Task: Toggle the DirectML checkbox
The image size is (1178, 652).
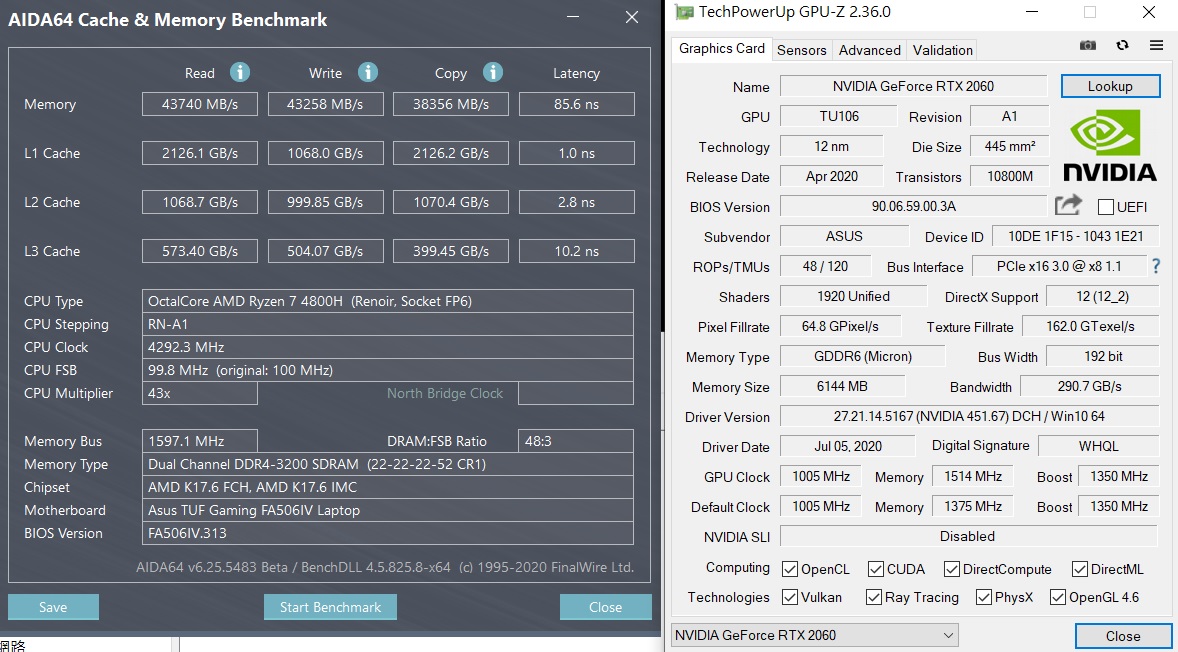Action: 1080,569
